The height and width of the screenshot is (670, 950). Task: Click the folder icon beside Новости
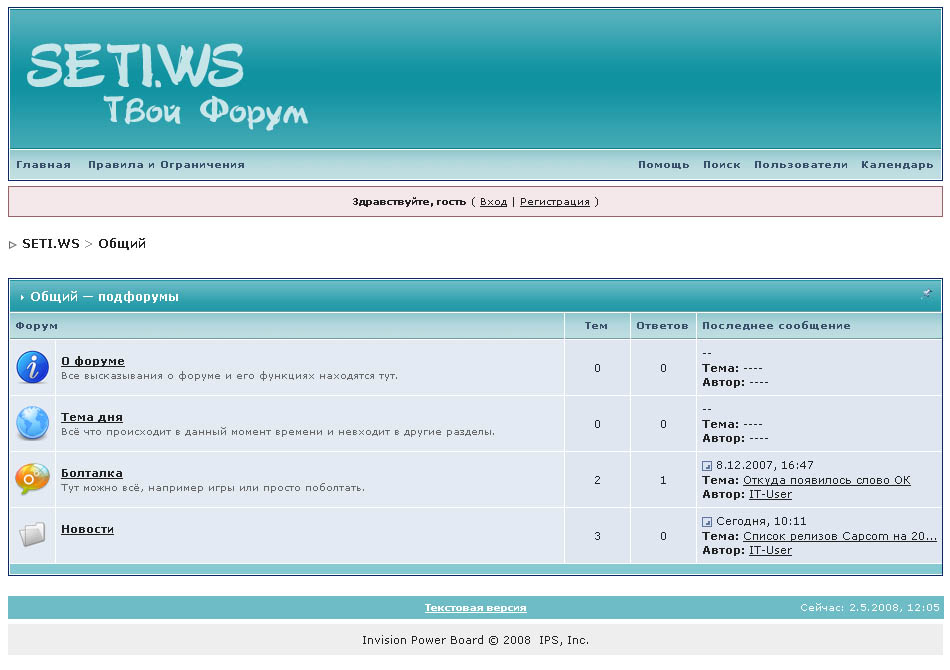click(32, 535)
